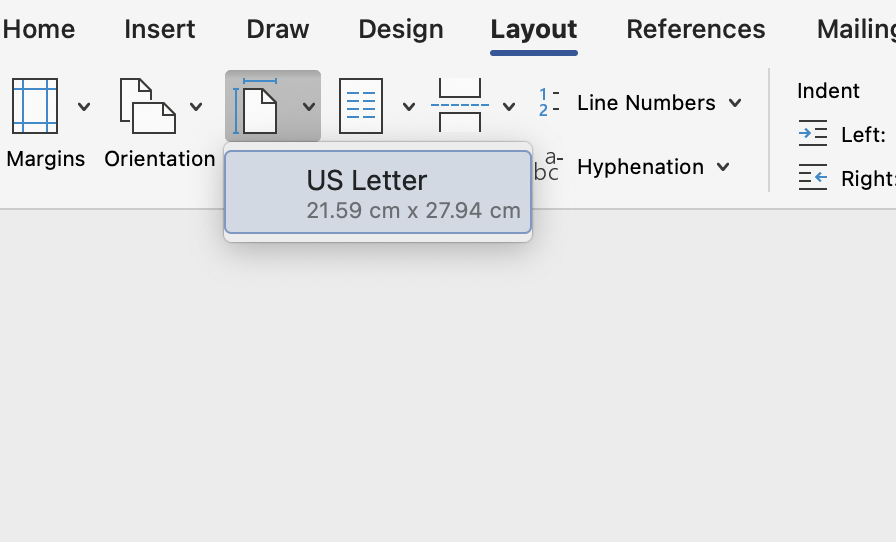896x542 pixels.
Task: Click the page Size icon
Action: point(257,106)
